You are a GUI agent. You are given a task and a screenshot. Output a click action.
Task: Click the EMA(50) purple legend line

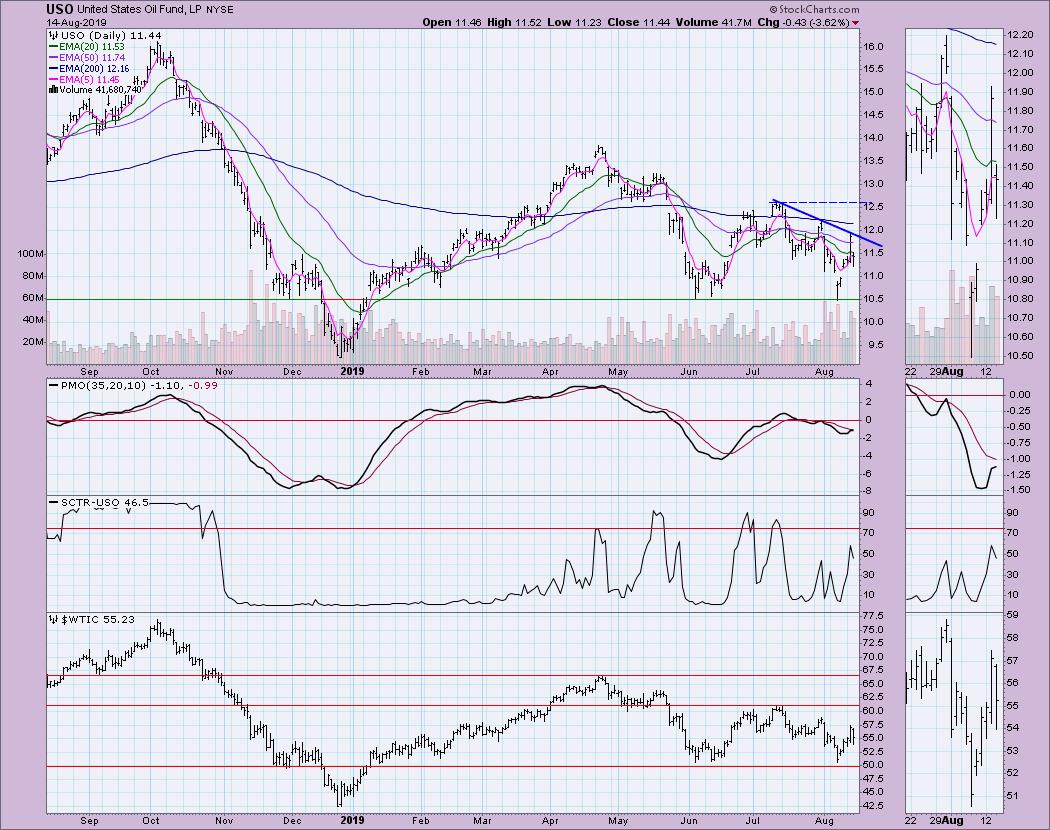[x=53, y=58]
